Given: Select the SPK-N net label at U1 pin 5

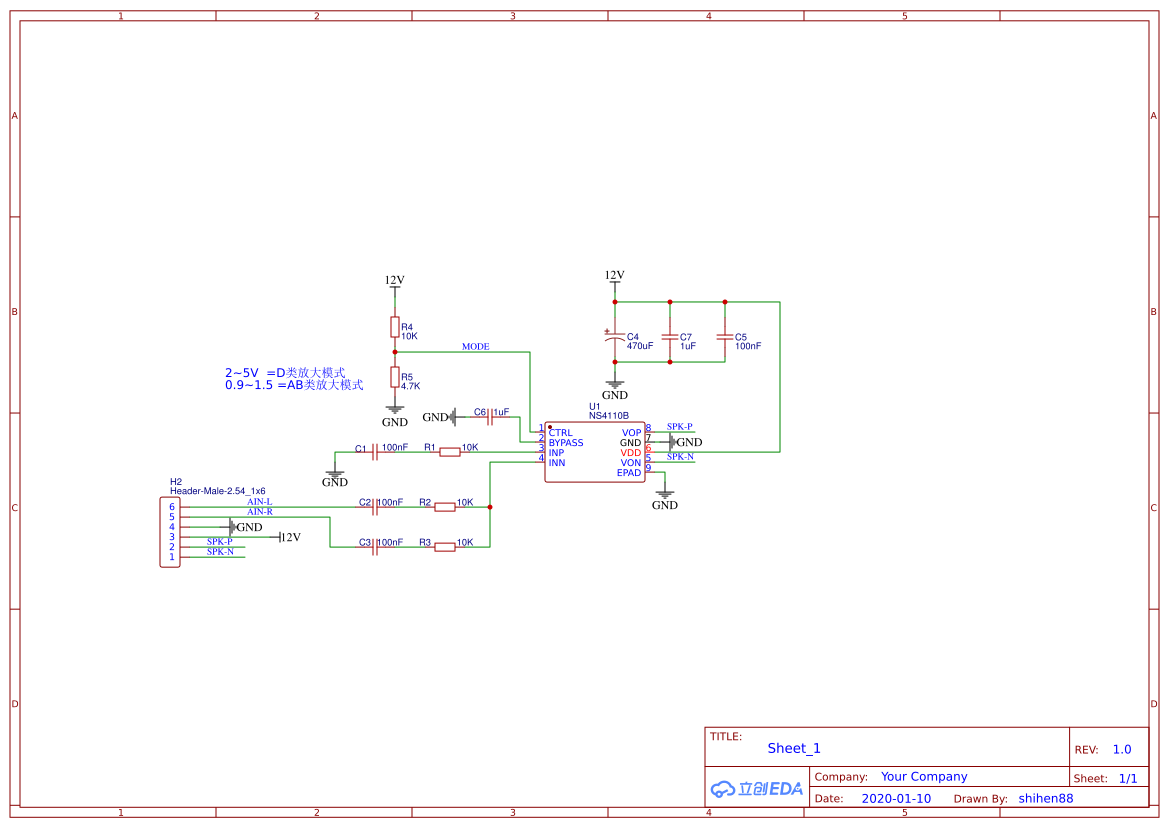Looking at the screenshot, I should [680, 456].
